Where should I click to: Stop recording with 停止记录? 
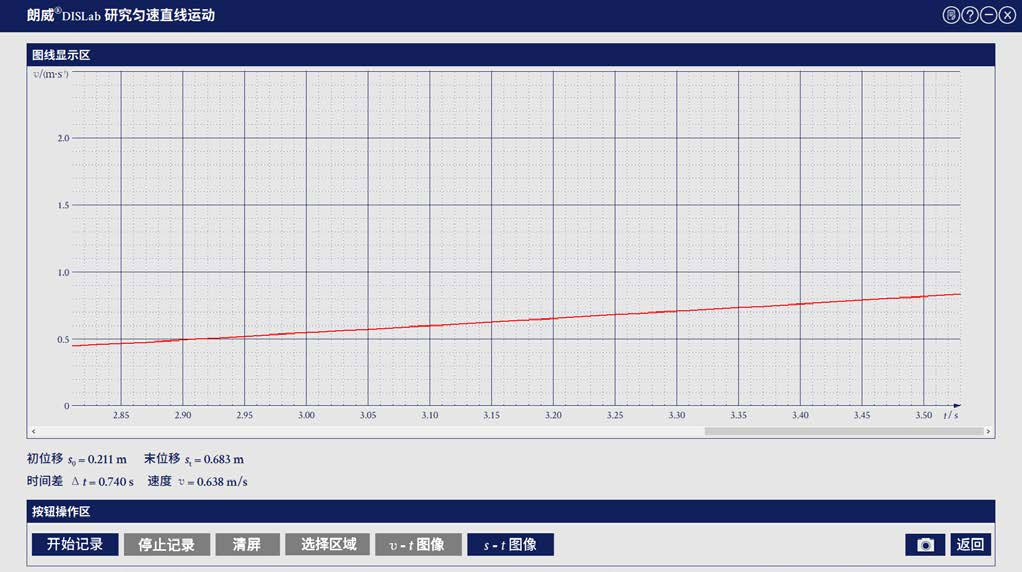coord(167,545)
